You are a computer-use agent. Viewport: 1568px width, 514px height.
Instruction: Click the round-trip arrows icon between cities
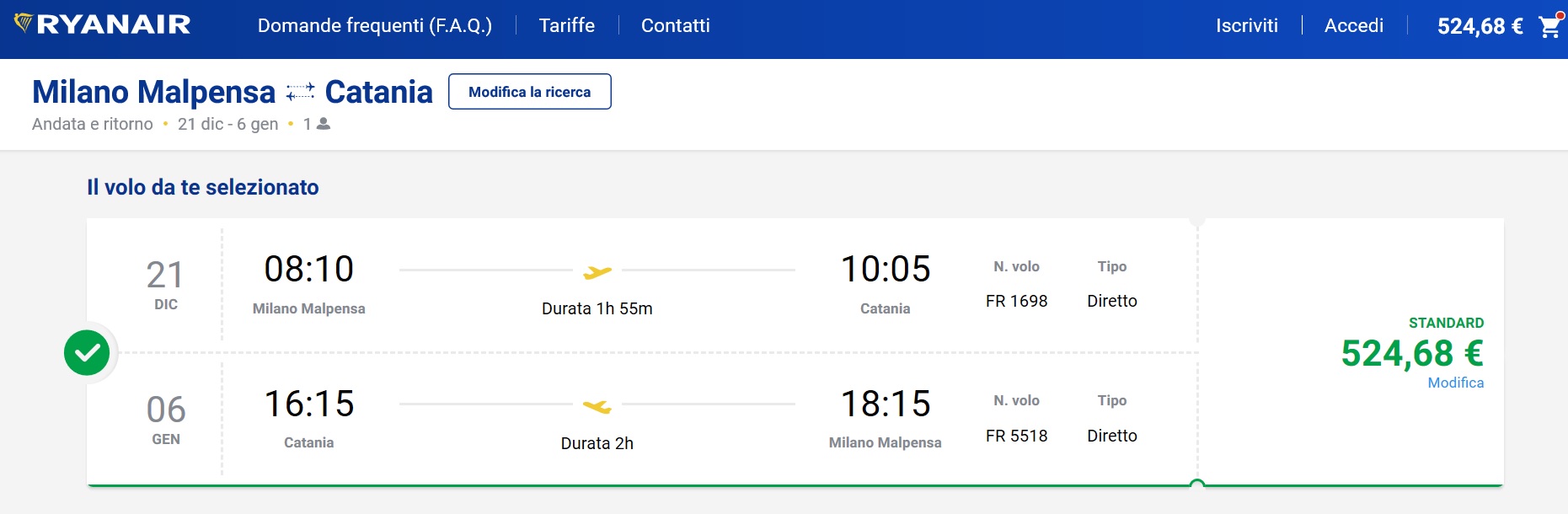(300, 92)
